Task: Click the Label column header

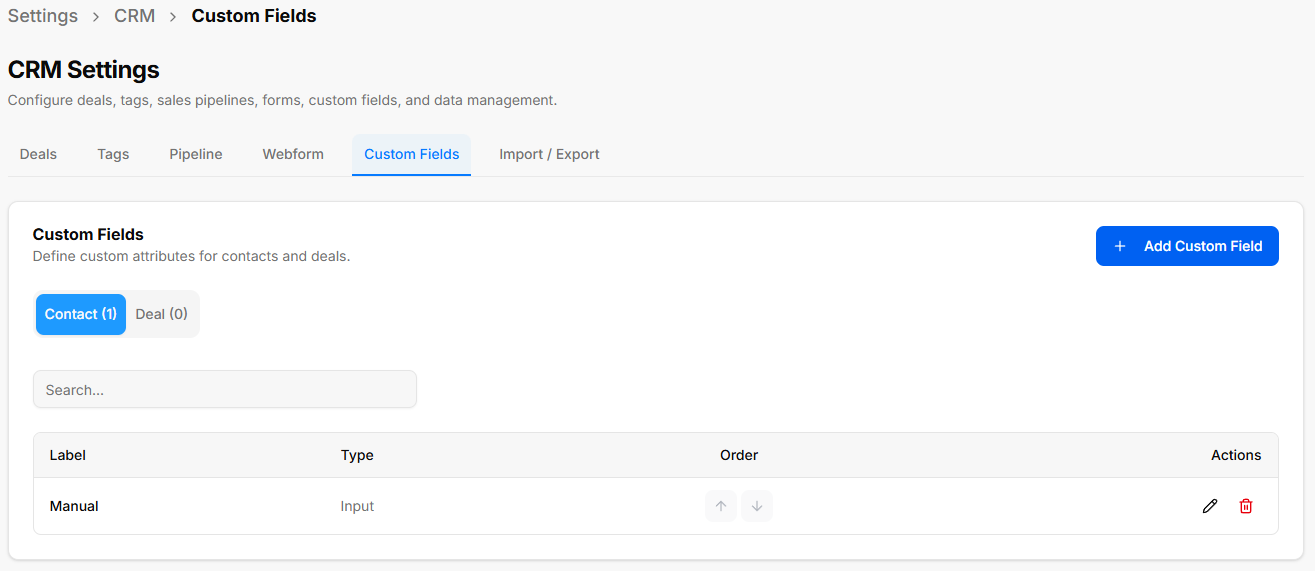Action: (x=68, y=455)
